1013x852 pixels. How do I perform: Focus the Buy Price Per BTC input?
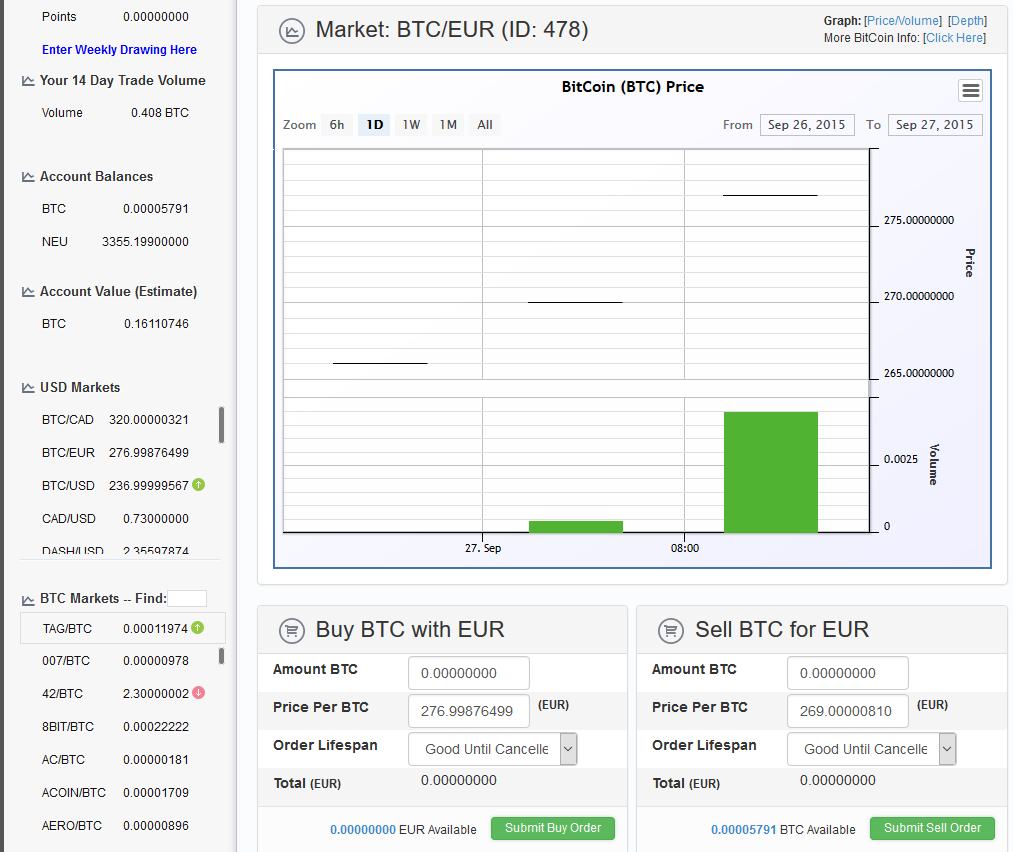[469, 711]
